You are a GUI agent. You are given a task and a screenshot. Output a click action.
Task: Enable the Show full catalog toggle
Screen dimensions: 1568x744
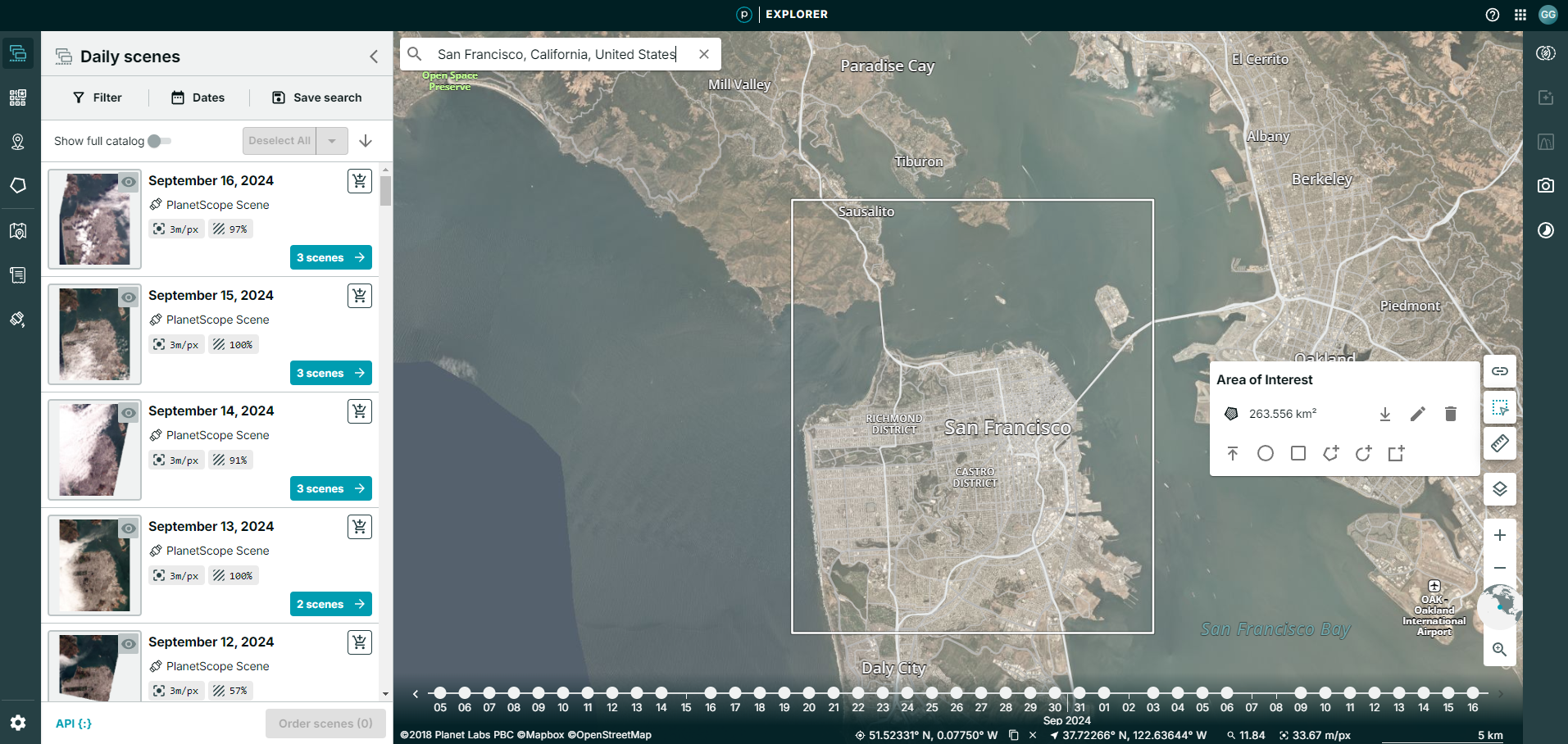tap(161, 140)
